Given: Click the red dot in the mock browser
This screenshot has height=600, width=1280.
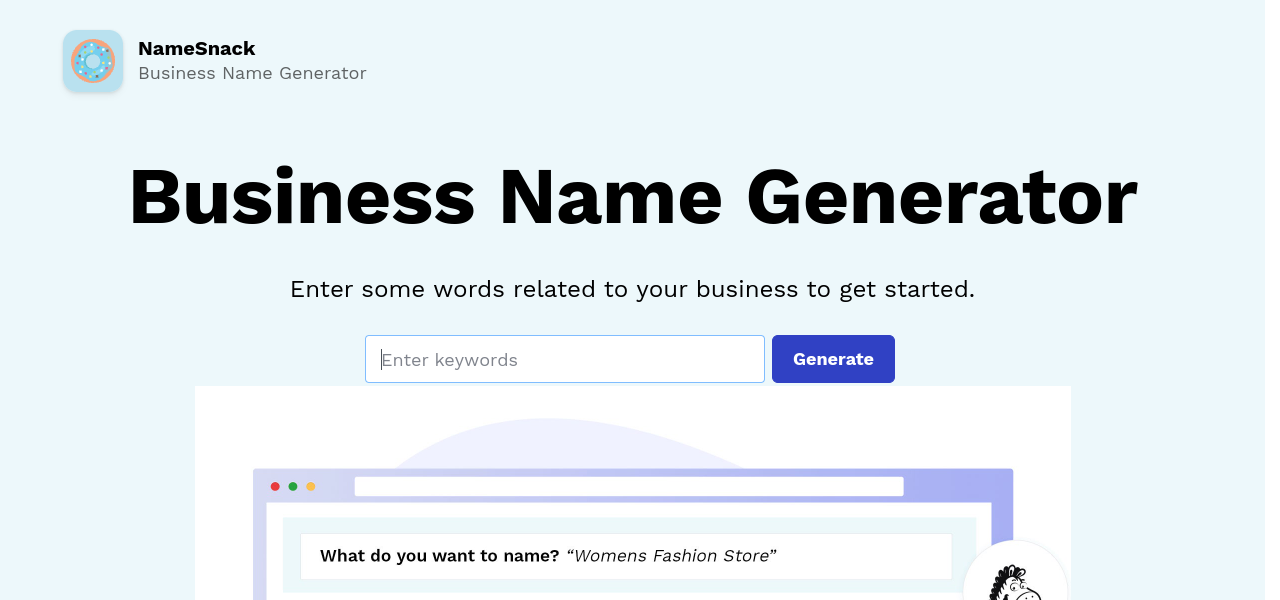Looking at the screenshot, I should pyautogui.click(x=275, y=486).
